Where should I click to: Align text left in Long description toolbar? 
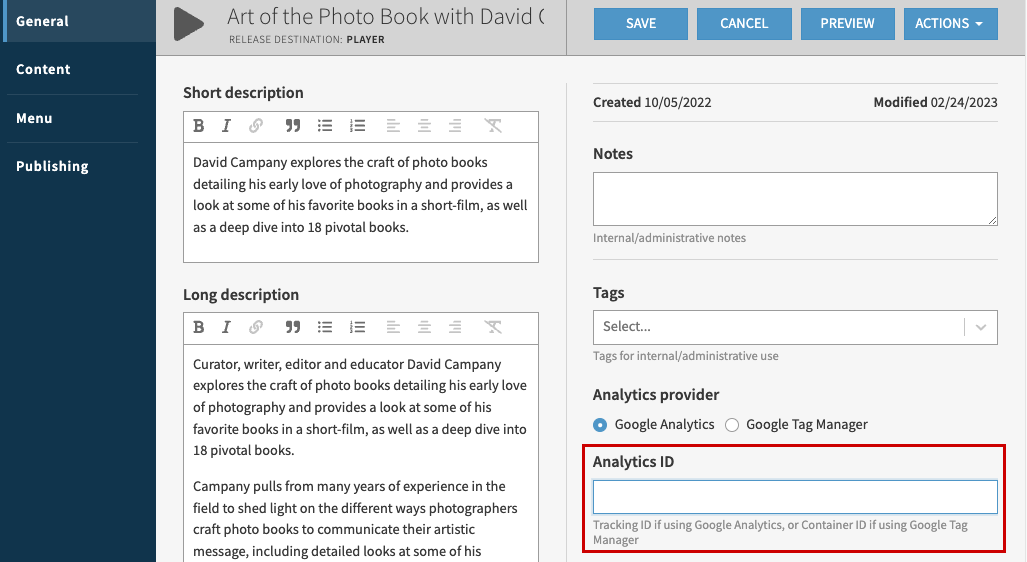pyautogui.click(x=393, y=327)
